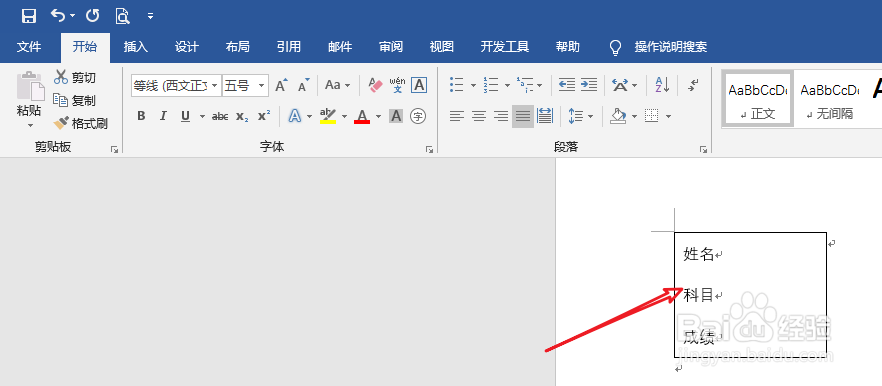Open the 字体 dialog launcher

tap(430, 149)
